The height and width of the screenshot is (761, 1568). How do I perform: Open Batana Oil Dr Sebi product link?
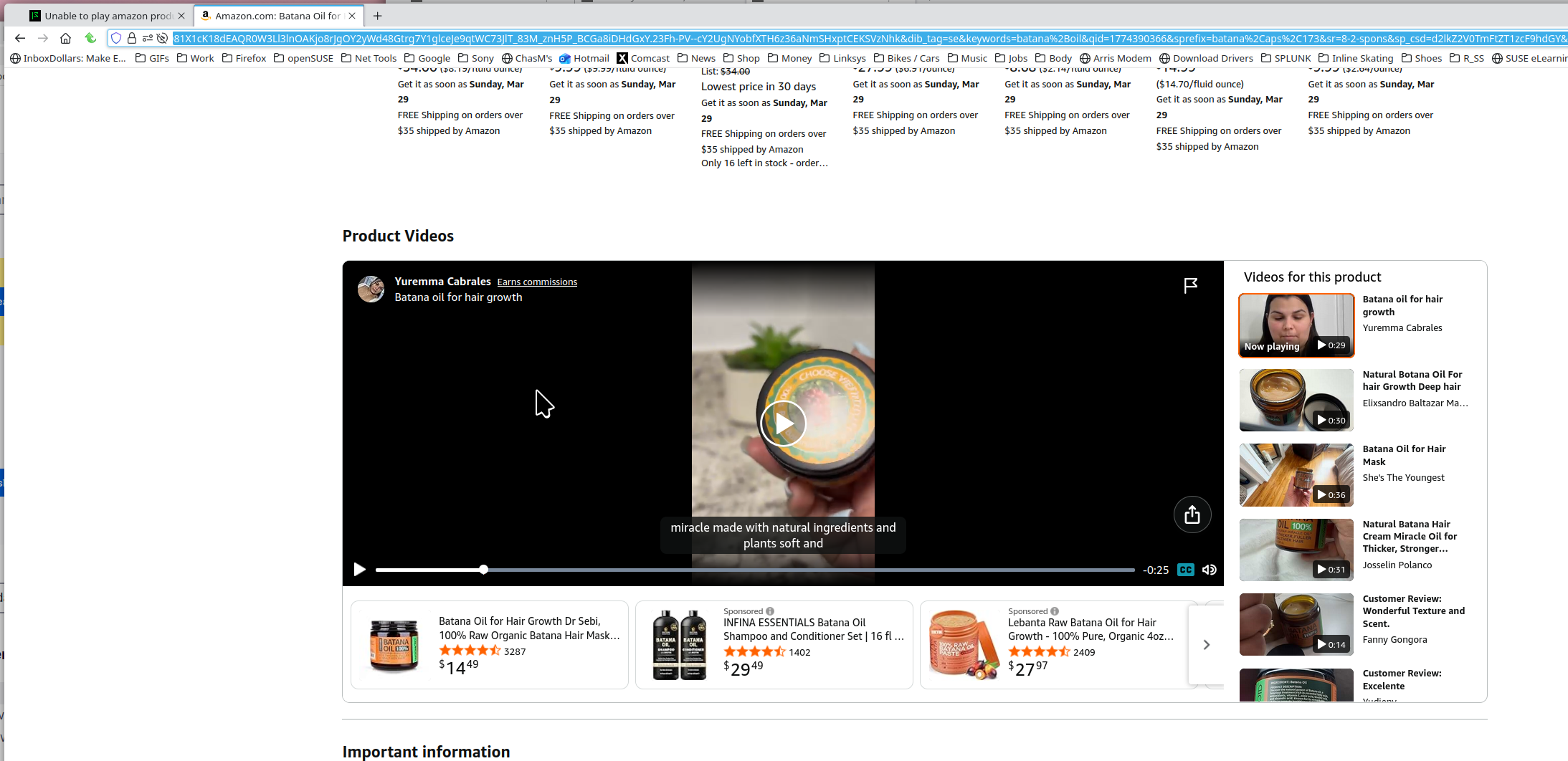pos(529,628)
